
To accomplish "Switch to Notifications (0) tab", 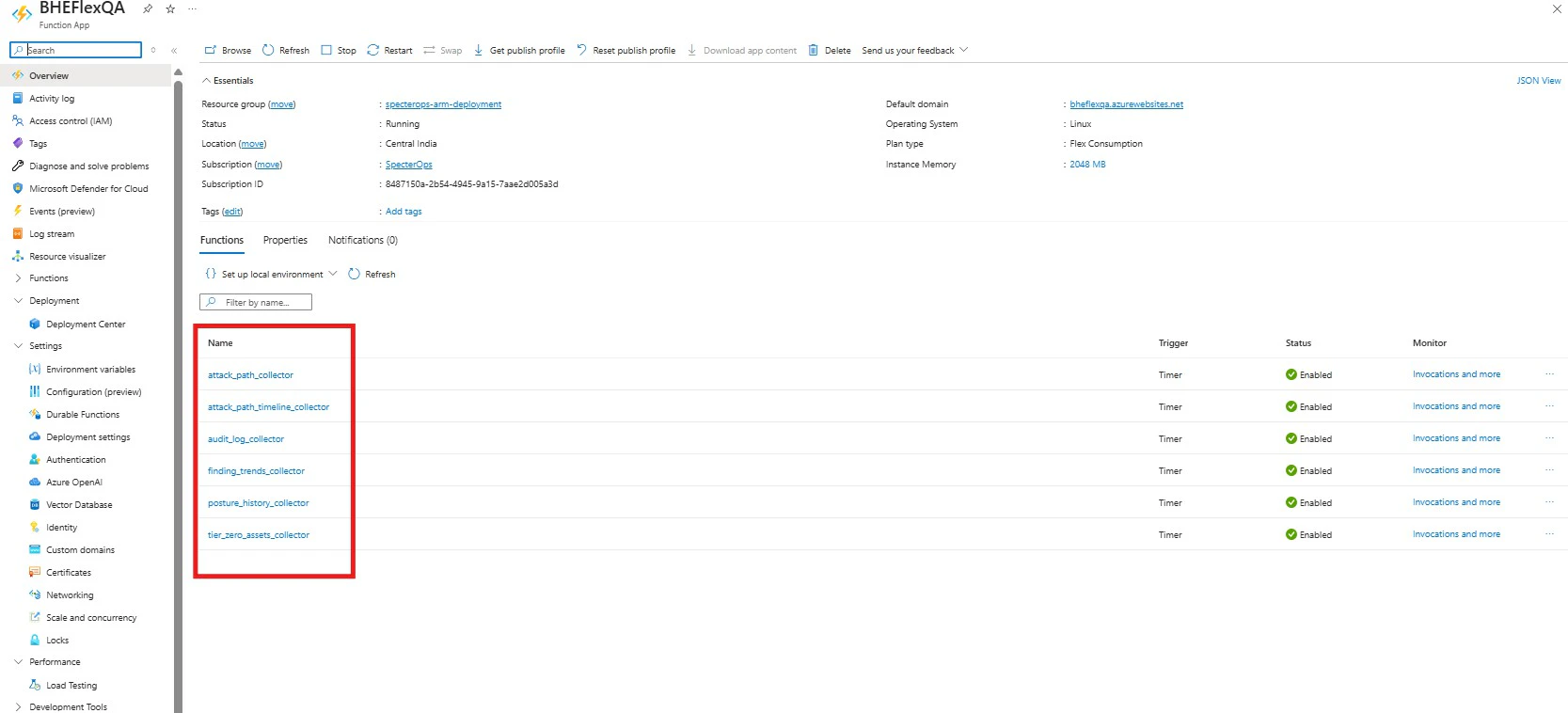I will [x=363, y=240].
